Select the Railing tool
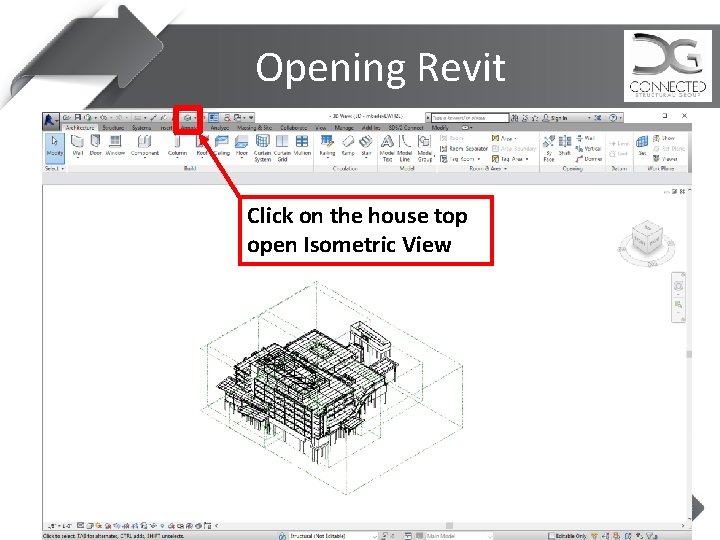 click(327, 146)
